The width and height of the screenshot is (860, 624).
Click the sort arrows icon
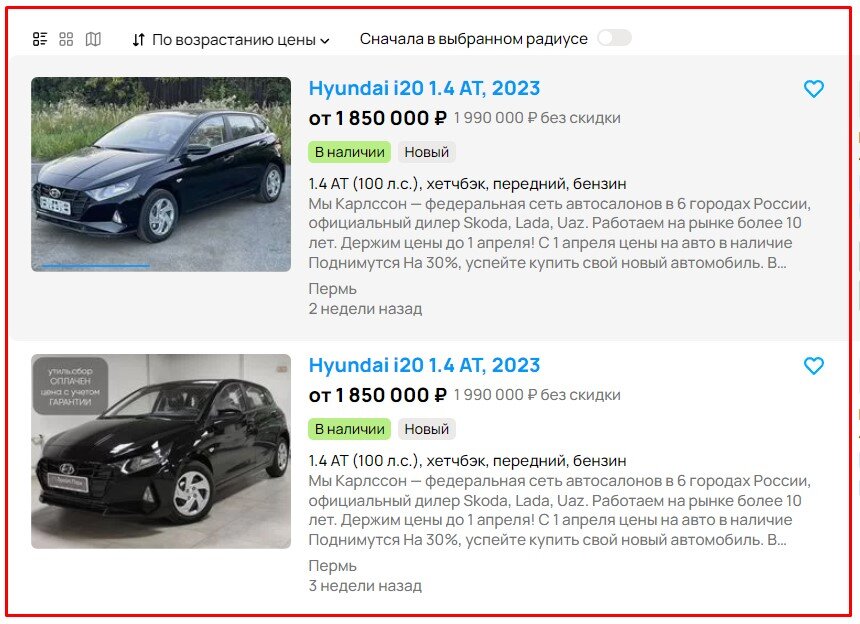[139, 39]
